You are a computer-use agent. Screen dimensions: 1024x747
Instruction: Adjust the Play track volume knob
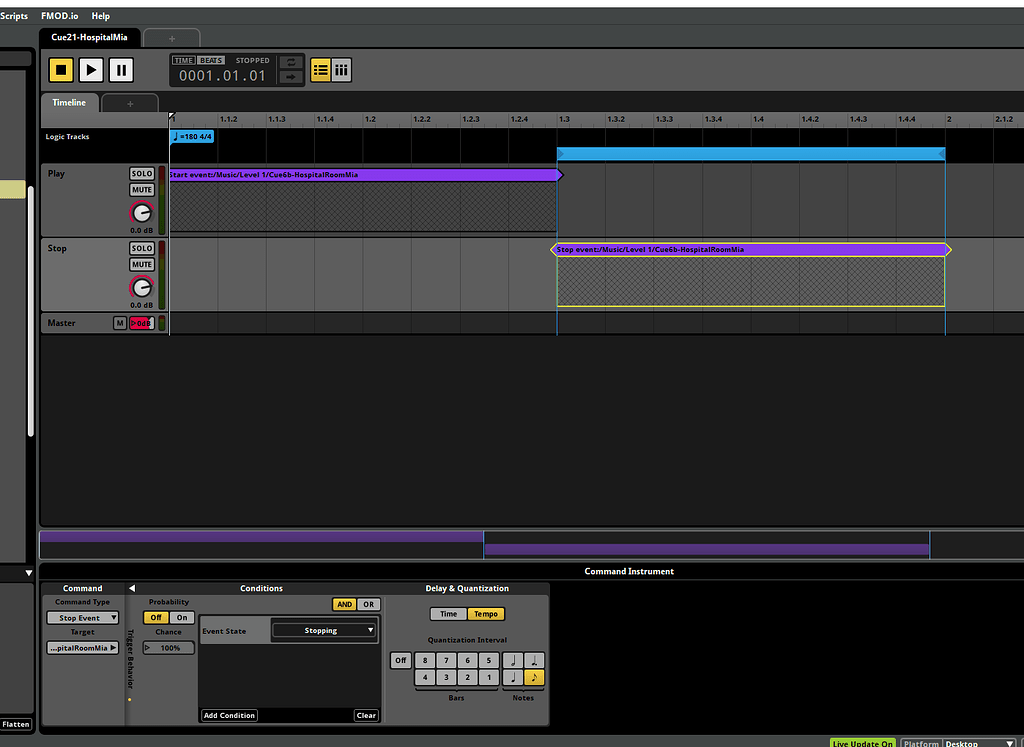142,212
